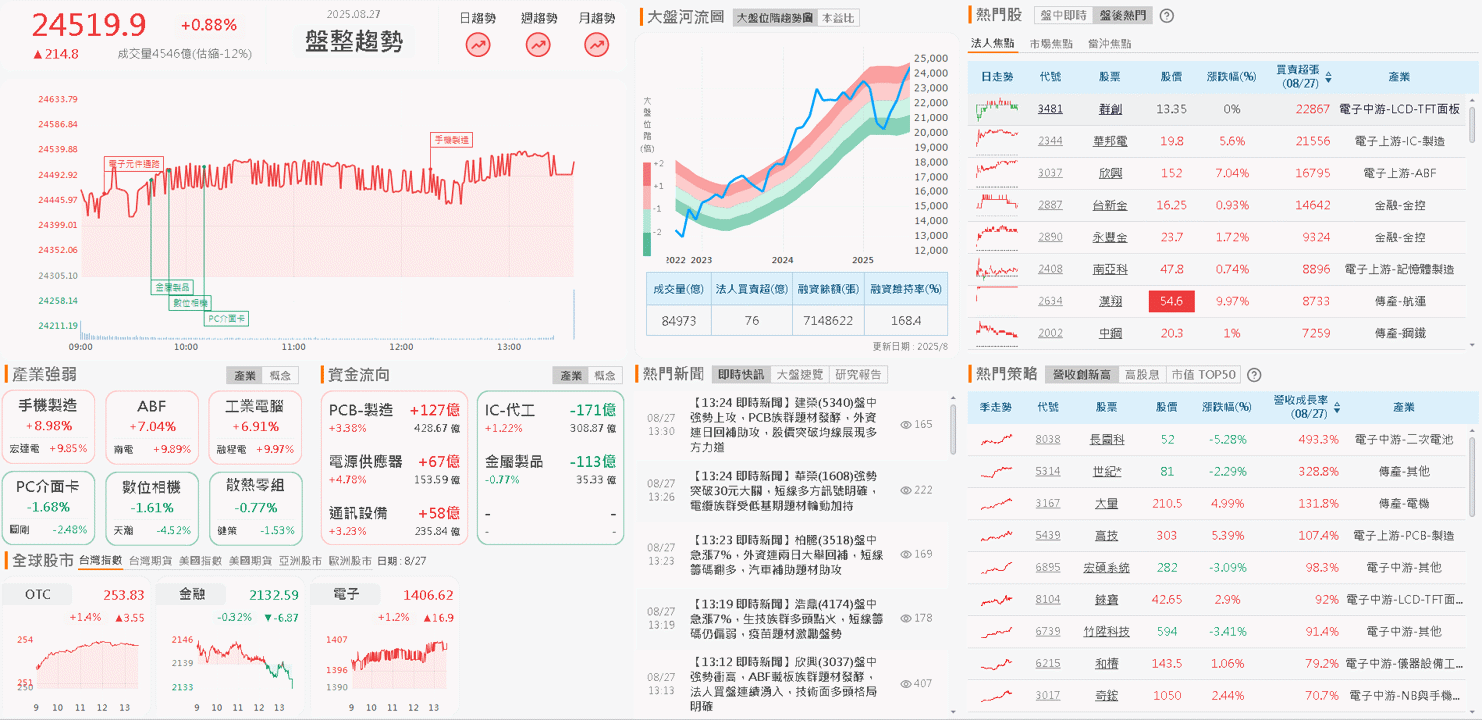Switch to 大盤位階趨勢圖 chart view
The width and height of the screenshot is (1482, 720).
point(774,18)
